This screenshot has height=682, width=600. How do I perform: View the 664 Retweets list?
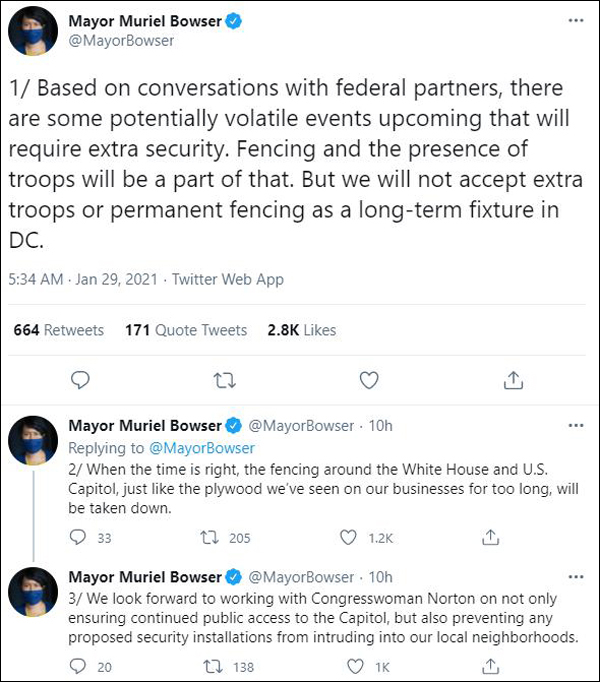(59, 330)
